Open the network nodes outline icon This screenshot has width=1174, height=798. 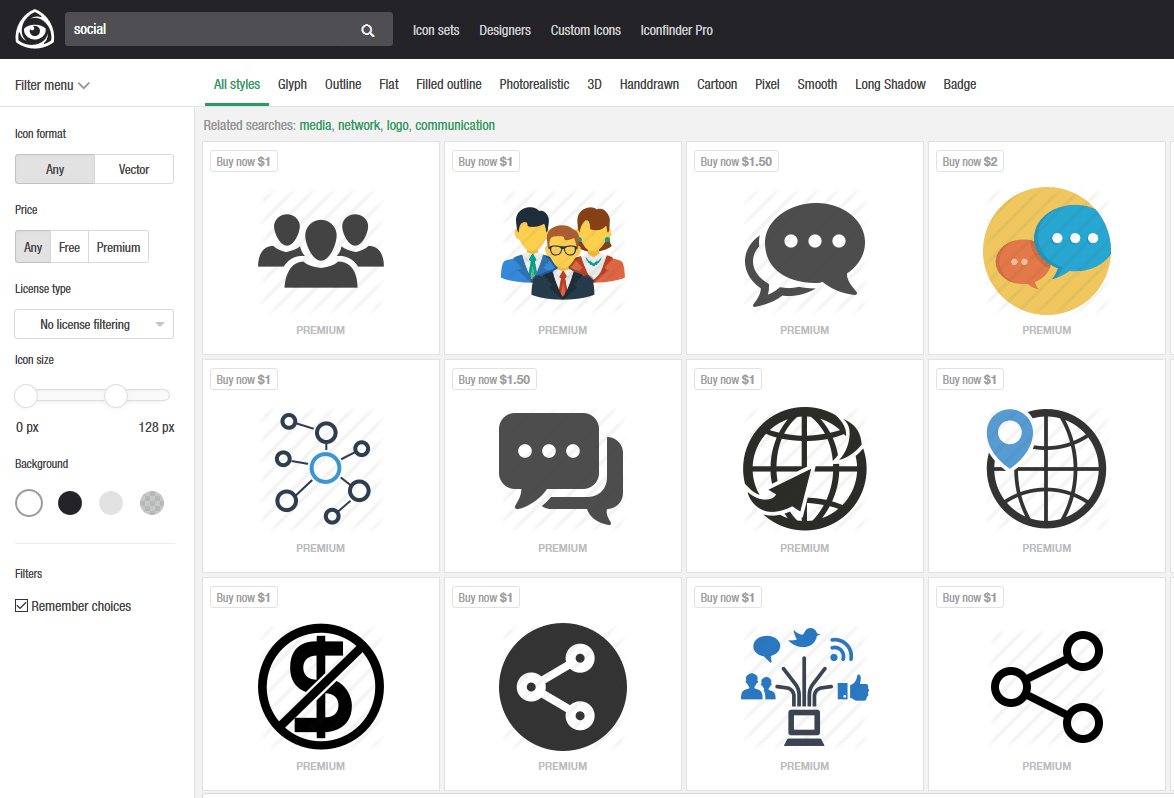coord(323,467)
